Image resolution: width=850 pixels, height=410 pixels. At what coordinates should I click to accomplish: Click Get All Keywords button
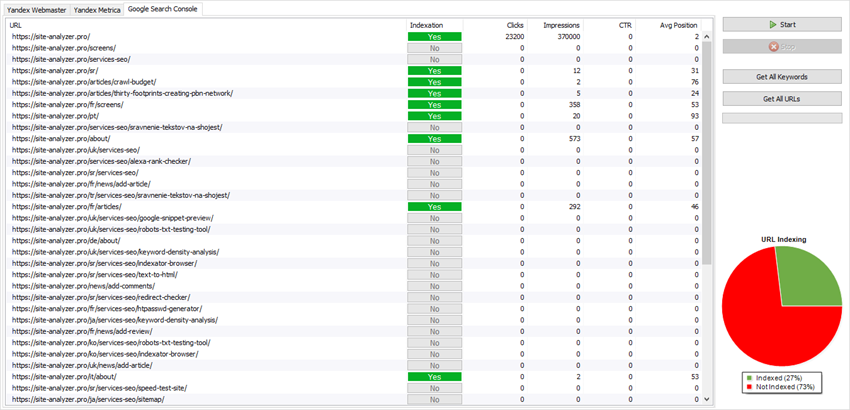782,77
